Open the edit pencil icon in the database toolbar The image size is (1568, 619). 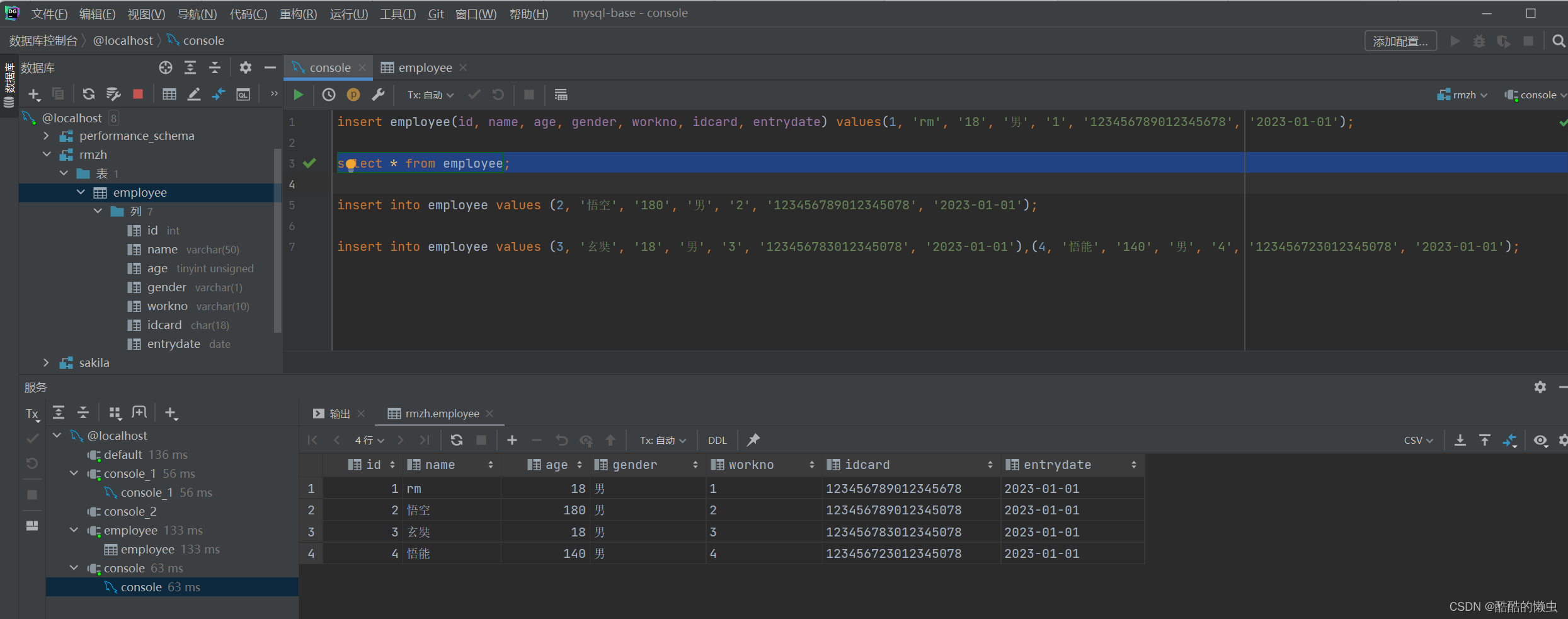point(194,95)
